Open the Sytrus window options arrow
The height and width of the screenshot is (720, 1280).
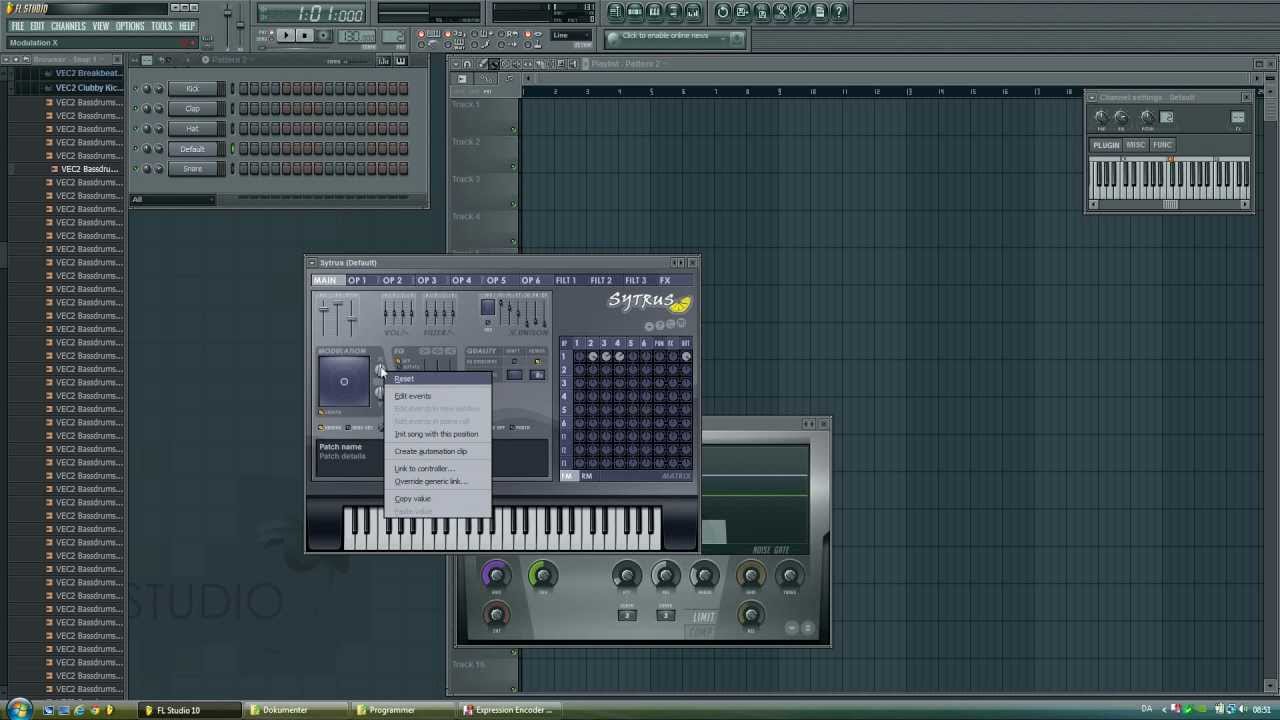(x=312, y=263)
